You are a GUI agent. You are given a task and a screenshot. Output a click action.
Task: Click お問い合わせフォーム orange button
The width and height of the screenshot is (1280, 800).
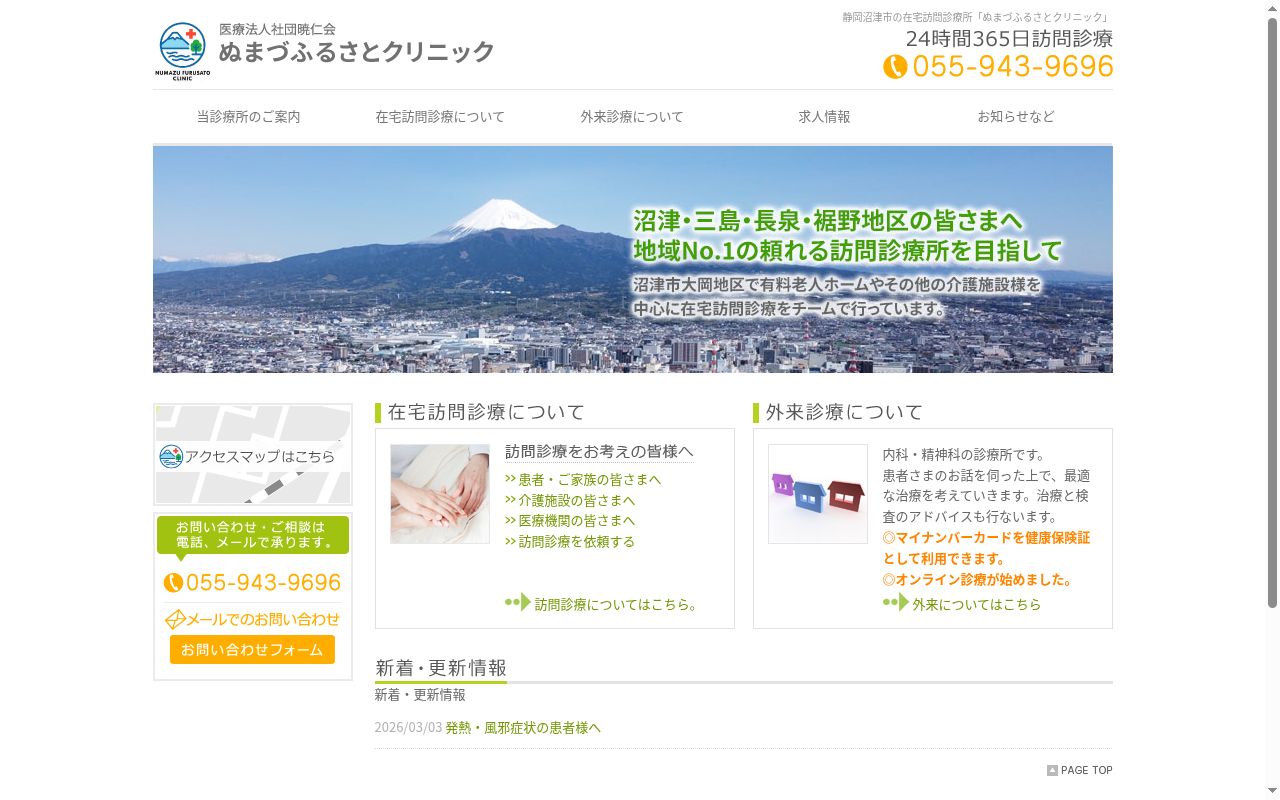coord(252,649)
